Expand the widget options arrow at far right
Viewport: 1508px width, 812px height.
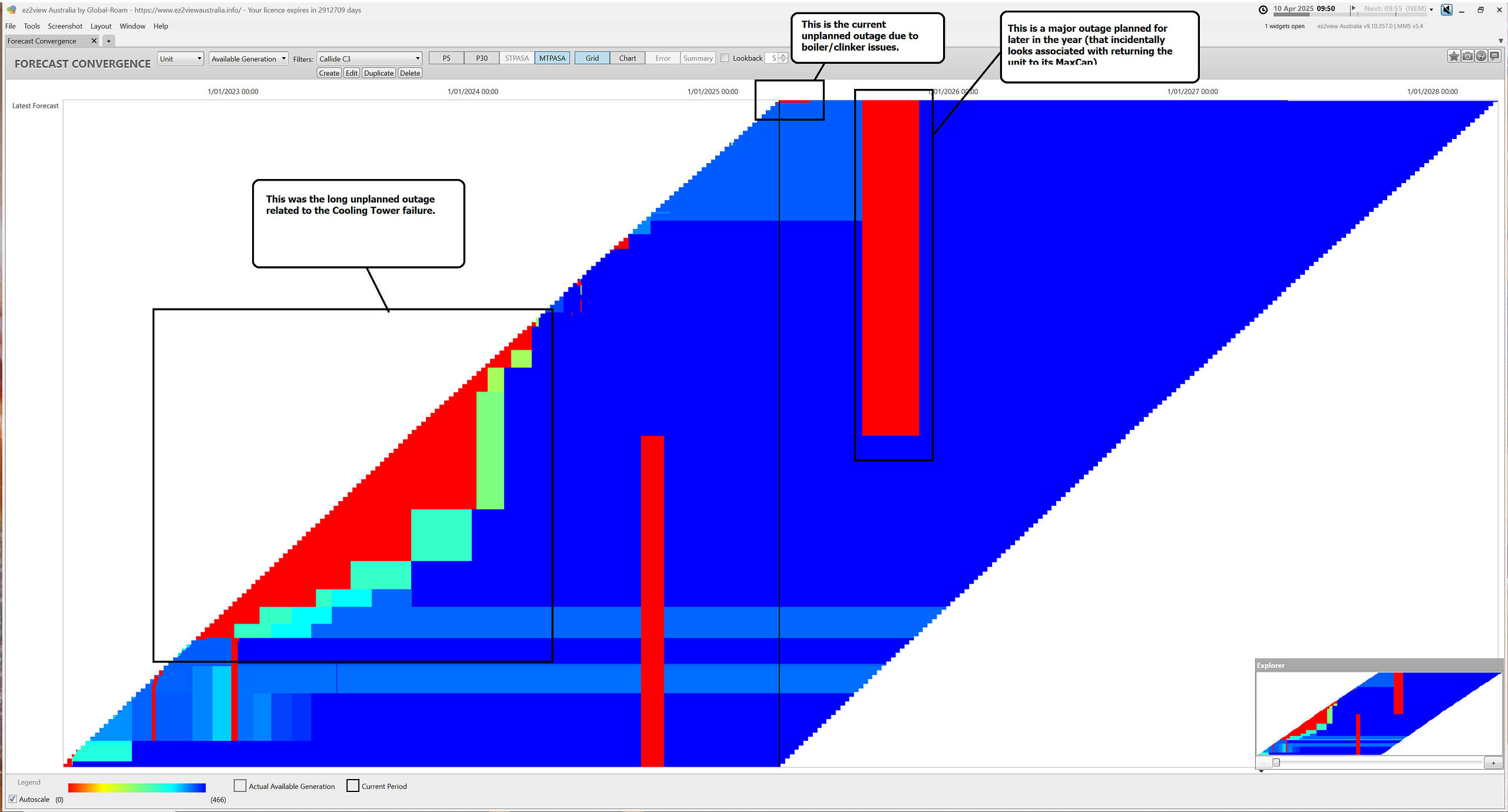point(1500,41)
